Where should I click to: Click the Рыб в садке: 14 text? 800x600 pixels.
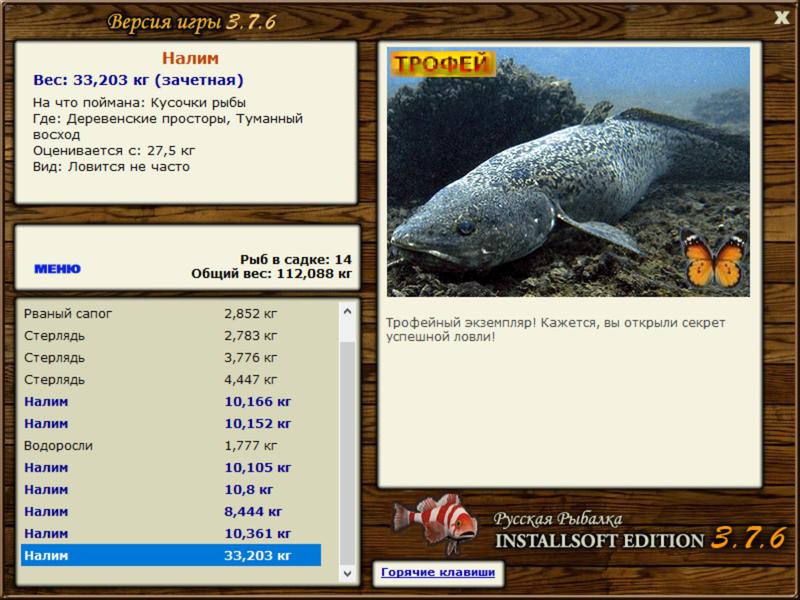point(295,260)
